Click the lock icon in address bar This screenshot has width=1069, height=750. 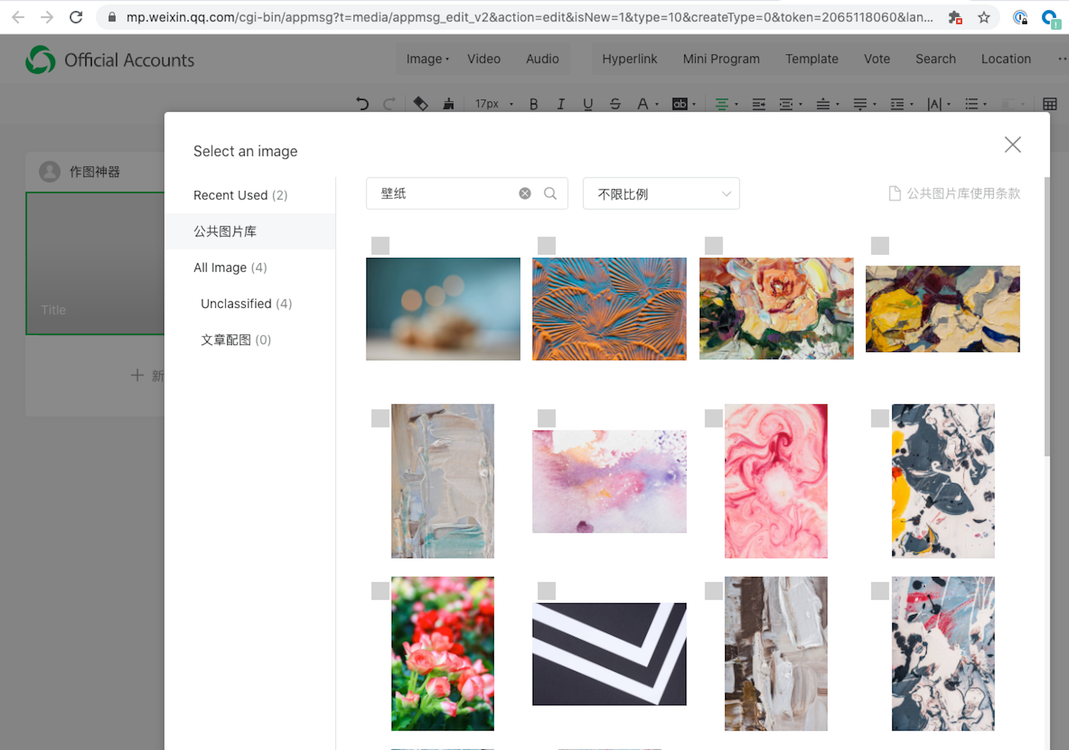111,17
